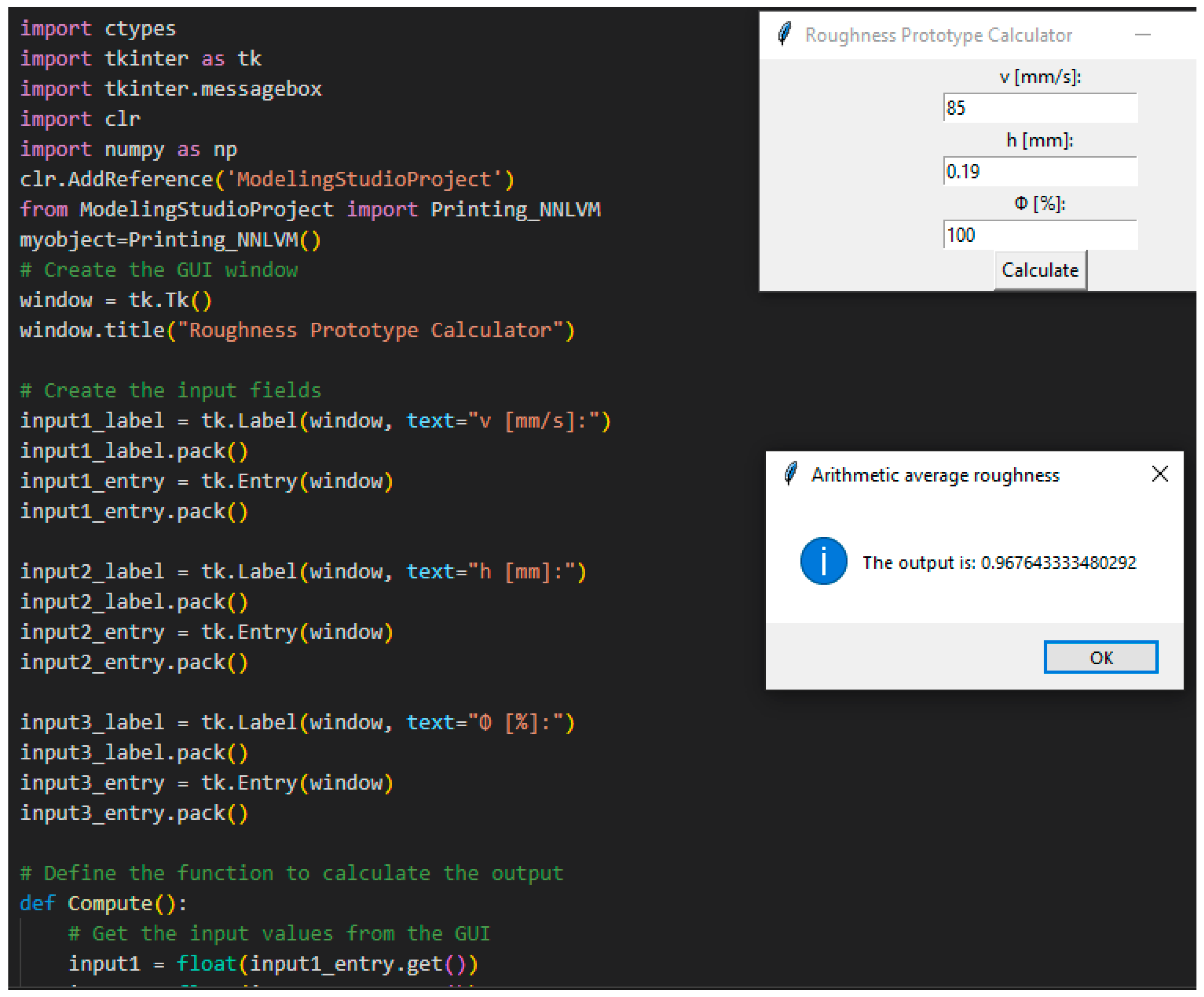This screenshot has height=997, width=1204.
Task: Click the Roughness Prototype Calculator title bar
Action: [938, 36]
